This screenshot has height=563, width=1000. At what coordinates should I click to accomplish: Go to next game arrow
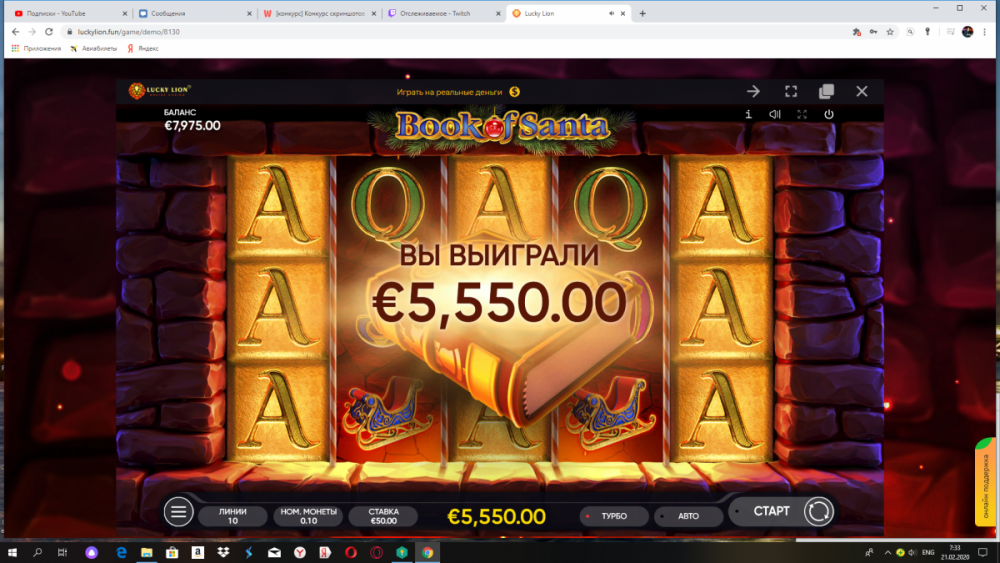(753, 91)
